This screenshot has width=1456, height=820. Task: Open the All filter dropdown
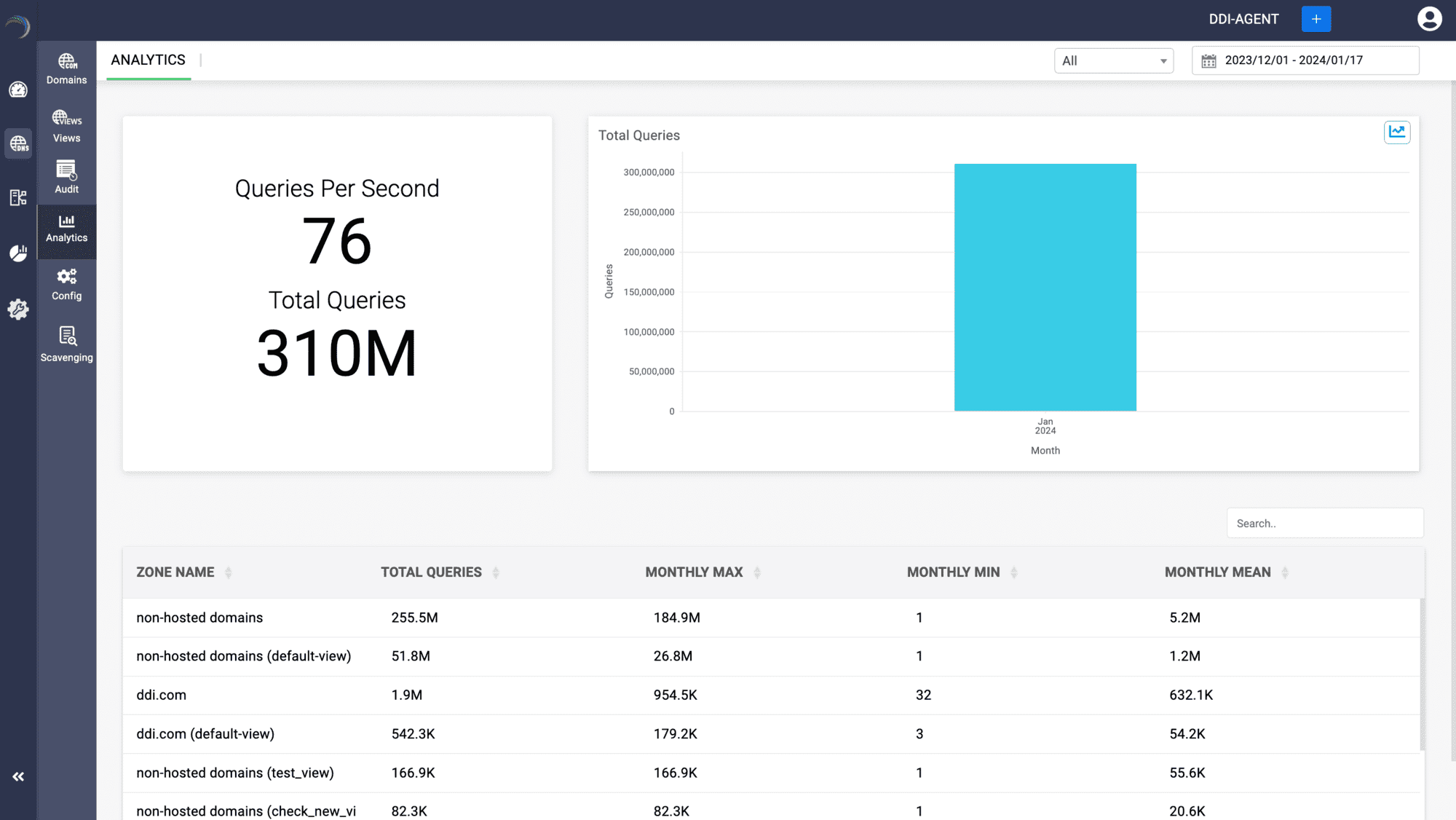pos(1113,60)
